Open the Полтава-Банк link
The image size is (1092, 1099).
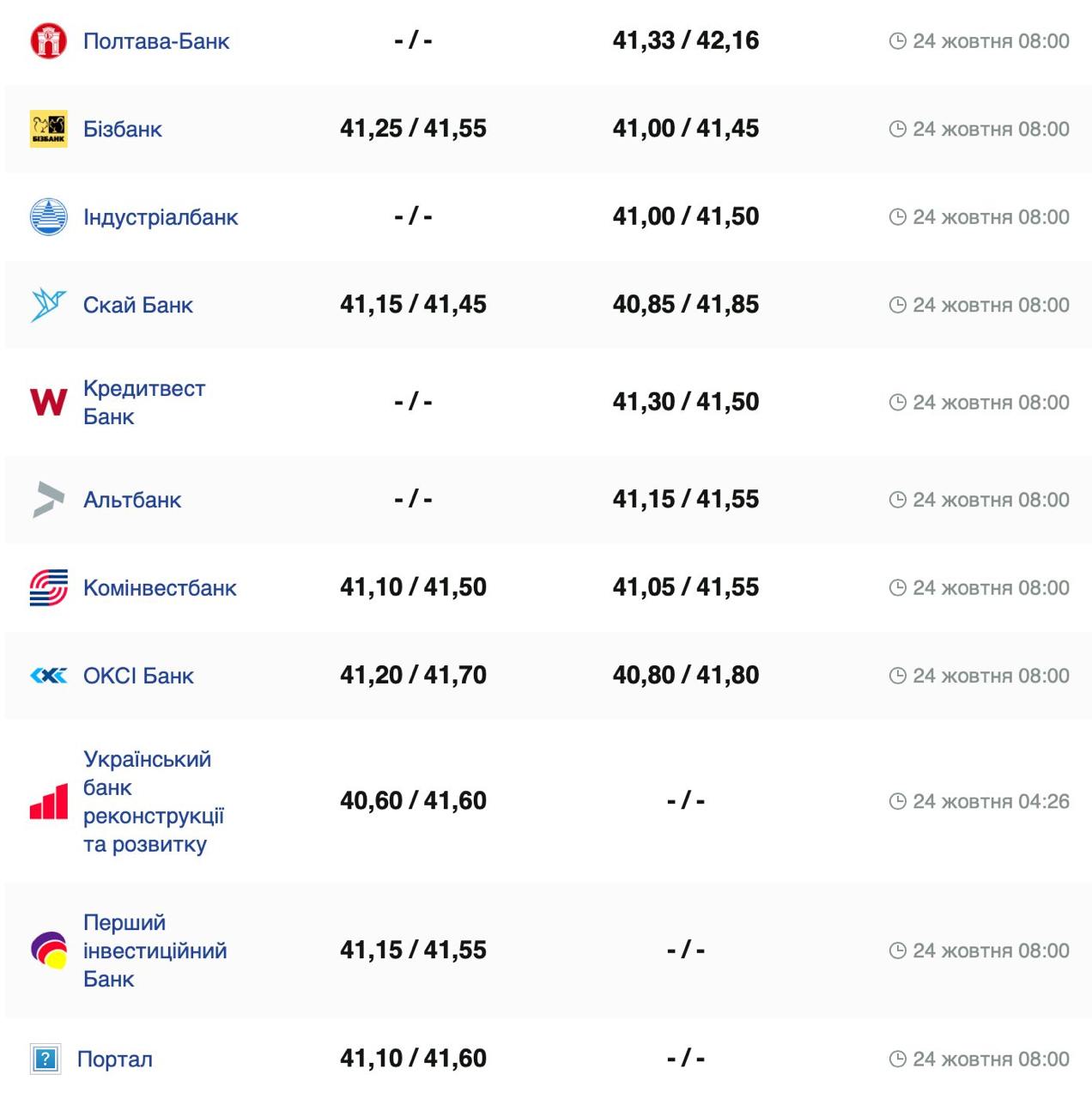[x=156, y=41]
